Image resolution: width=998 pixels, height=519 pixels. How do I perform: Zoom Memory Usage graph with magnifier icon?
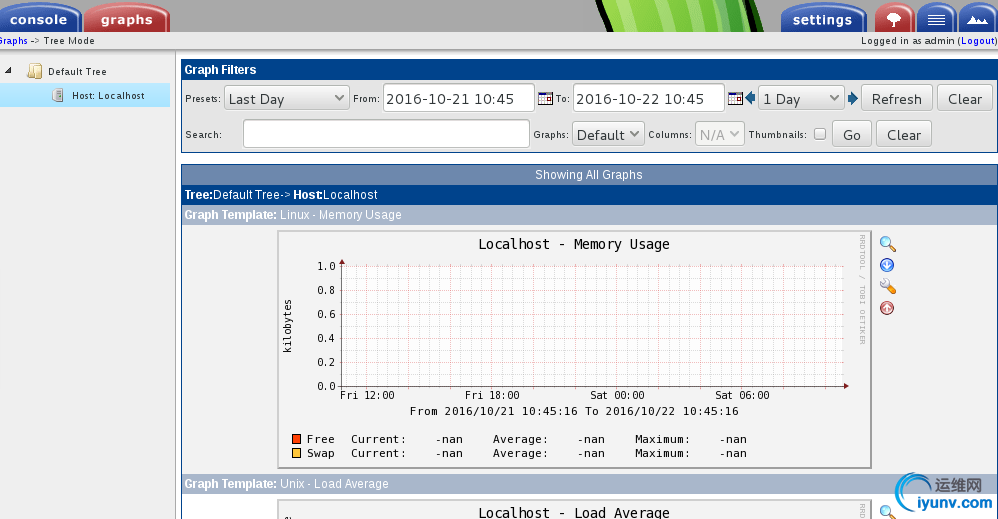click(887, 244)
